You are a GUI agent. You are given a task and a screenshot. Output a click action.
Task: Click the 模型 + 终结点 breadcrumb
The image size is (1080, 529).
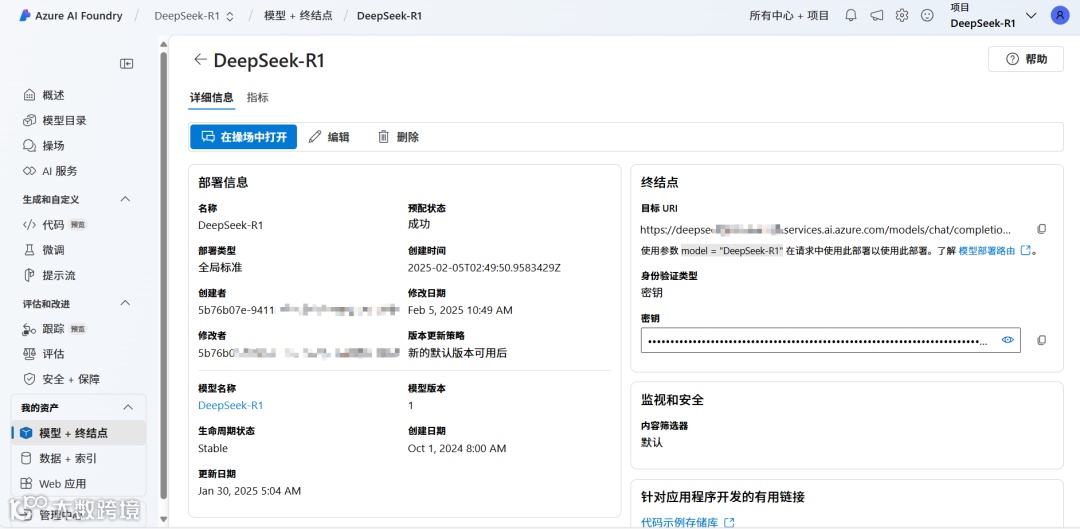298,16
